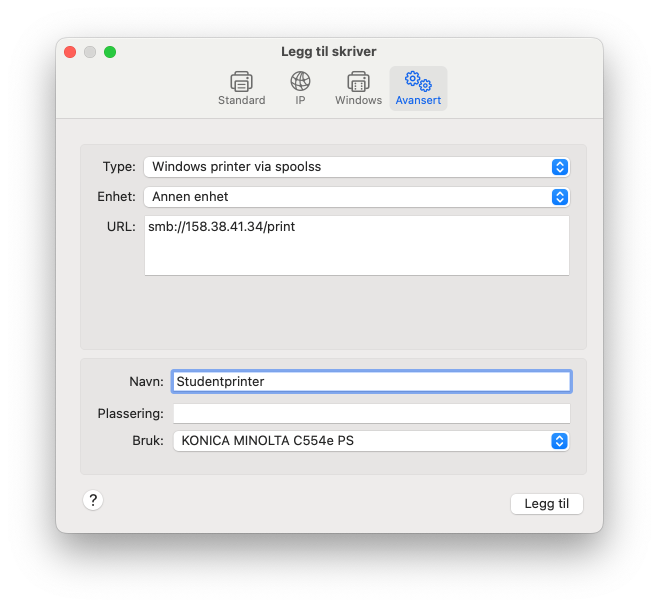Click the green zoom window button
Image resolution: width=659 pixels, height=607 pixels.
[x=110, y=52]
